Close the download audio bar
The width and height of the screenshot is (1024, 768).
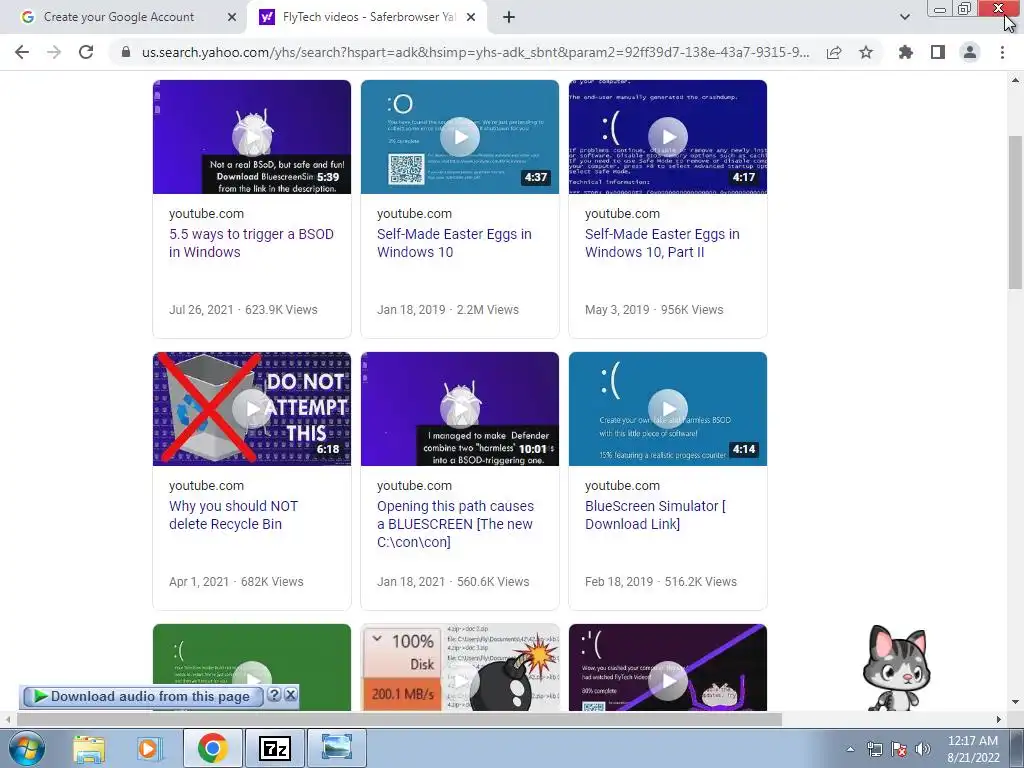pos(291,695)
